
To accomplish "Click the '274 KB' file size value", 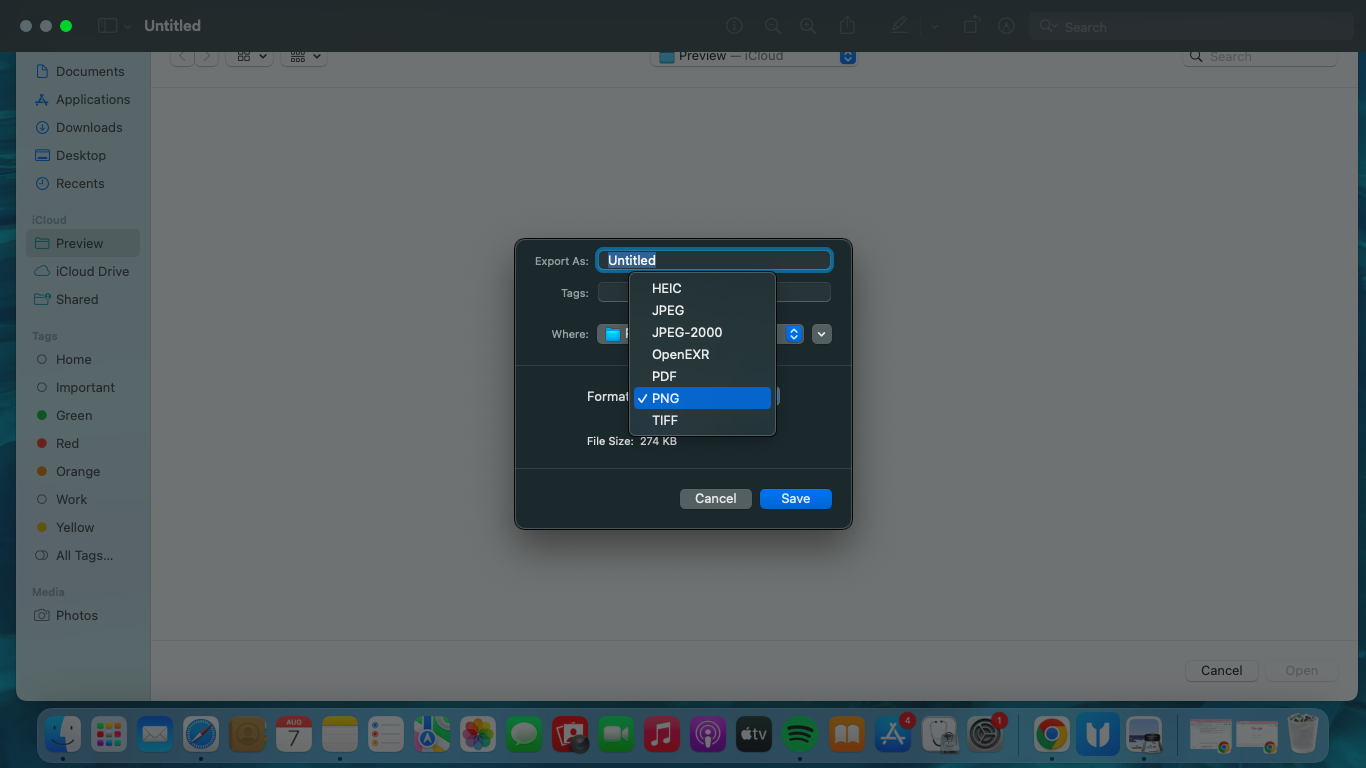I will [658, 441].
